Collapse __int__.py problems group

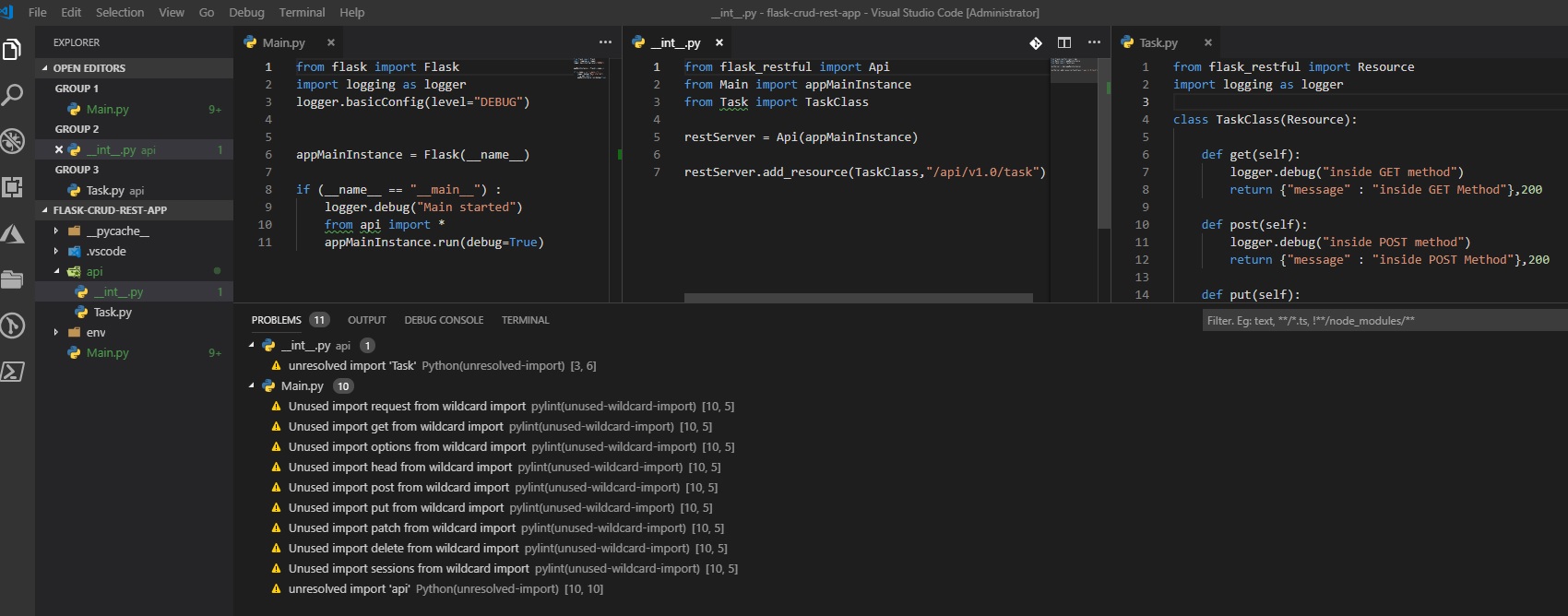[251, 345]
